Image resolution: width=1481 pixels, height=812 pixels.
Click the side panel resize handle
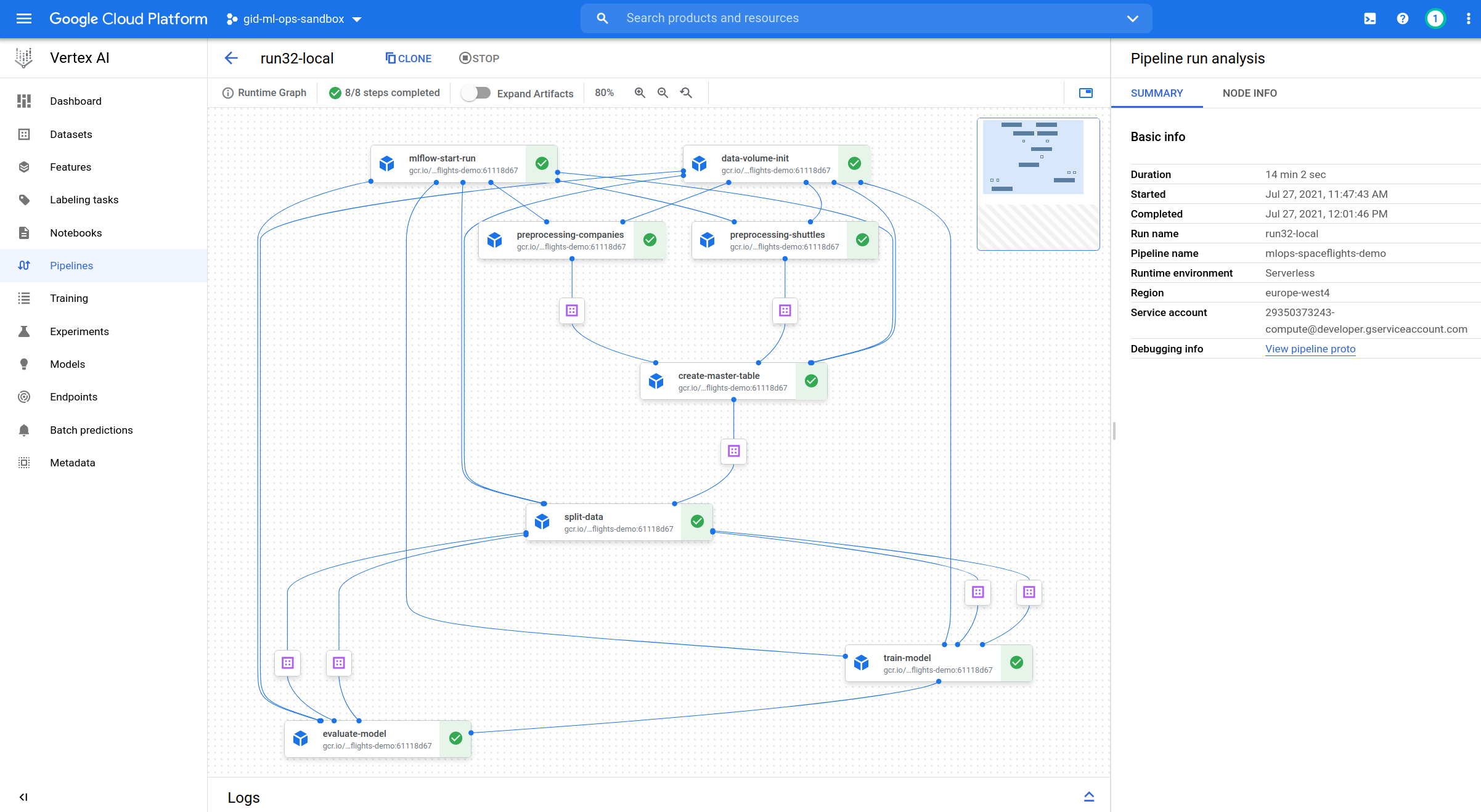(1114, 431)
